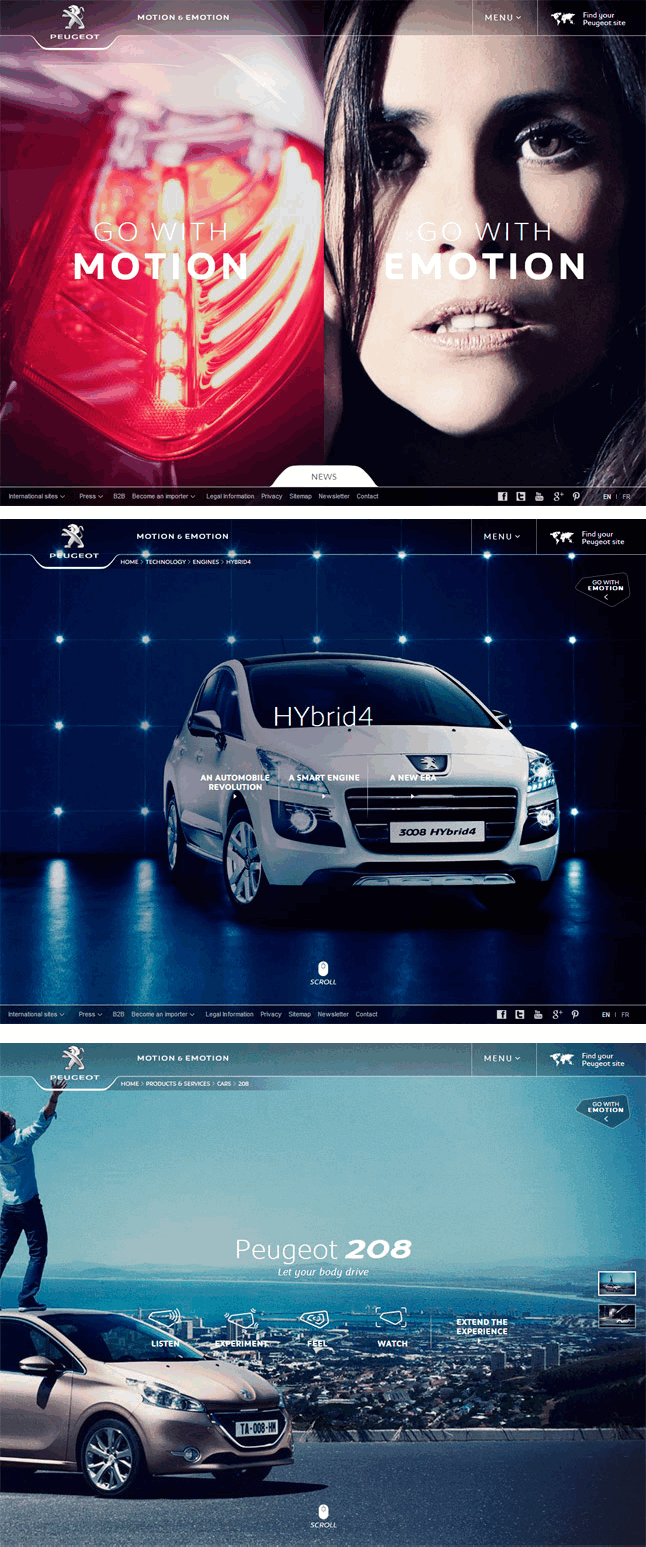Open B2B link in home page footer
This screenshot has width=646, height=1547.
[119, 496]
